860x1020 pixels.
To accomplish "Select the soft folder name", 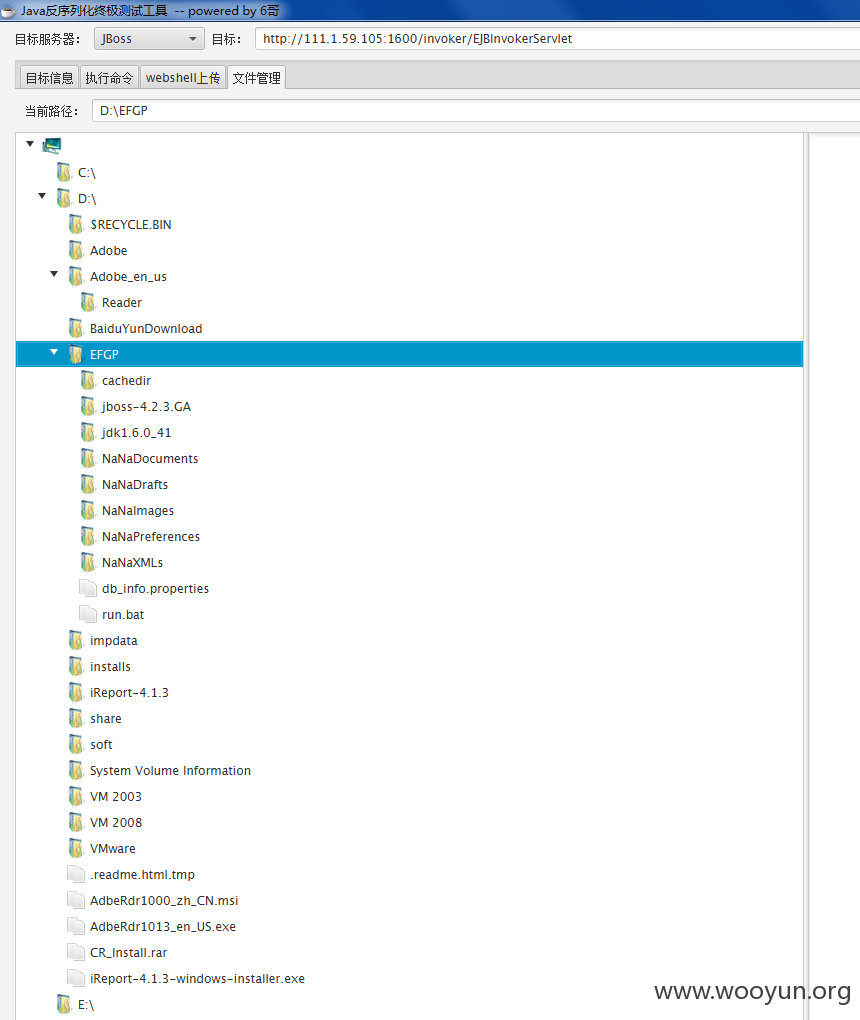I will click(101, 745).
